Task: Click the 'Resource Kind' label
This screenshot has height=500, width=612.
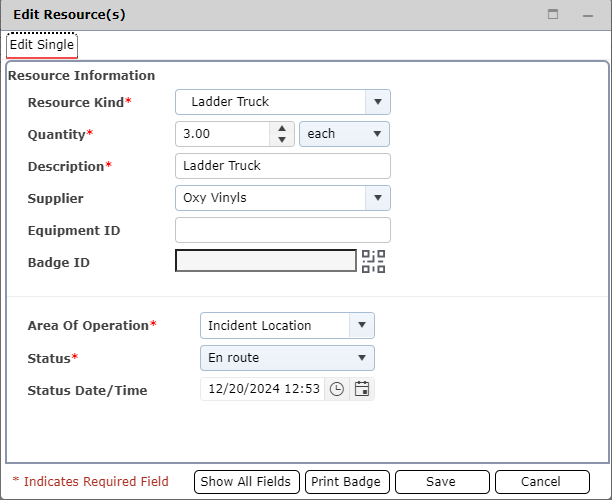Action: [x=76, y=102]
